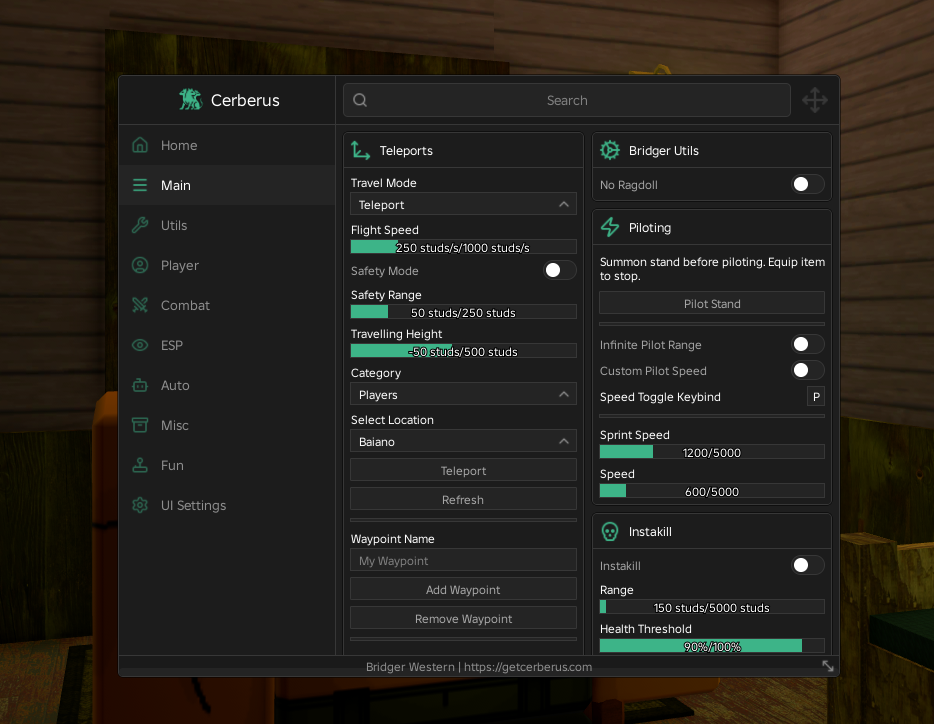Click the Add Waypoint button
This screenshot has height=724, width=934.
[463, 589]
